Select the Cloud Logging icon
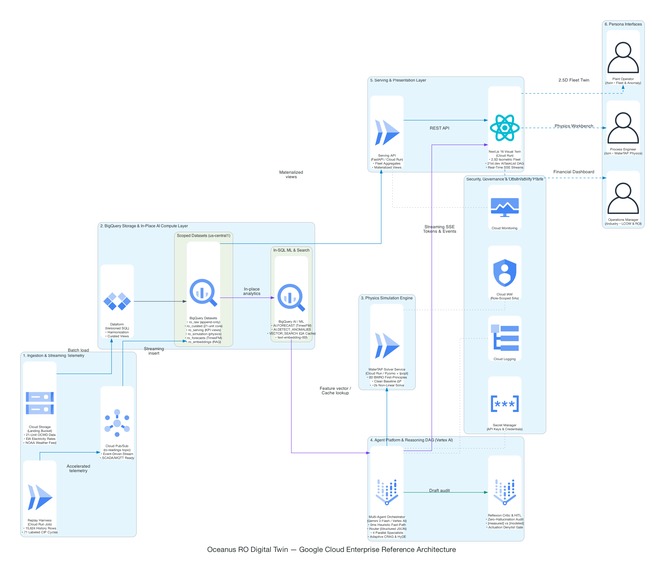The image size is (663, 573). point(504,337)
